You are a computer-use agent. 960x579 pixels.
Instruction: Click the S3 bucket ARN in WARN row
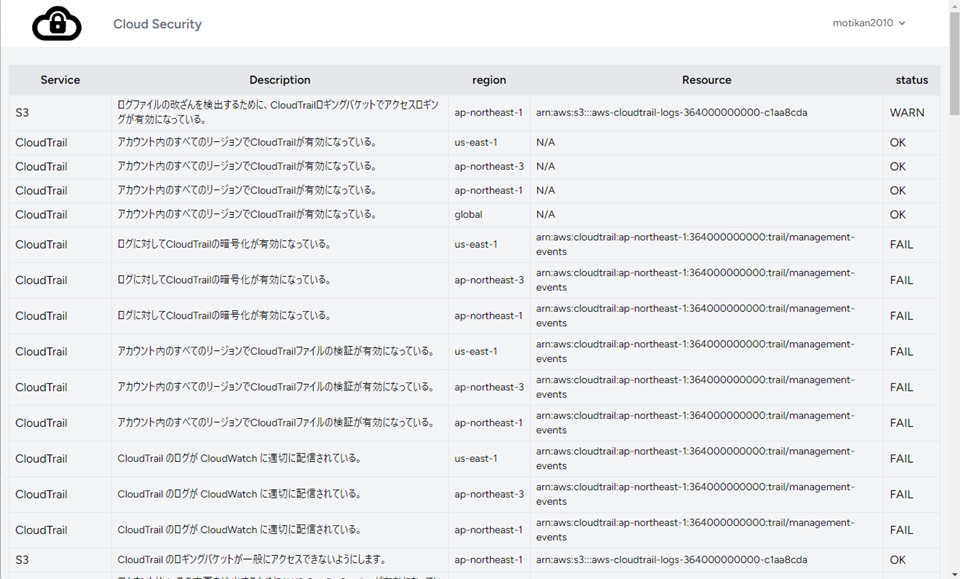click(x=672, y=113)
